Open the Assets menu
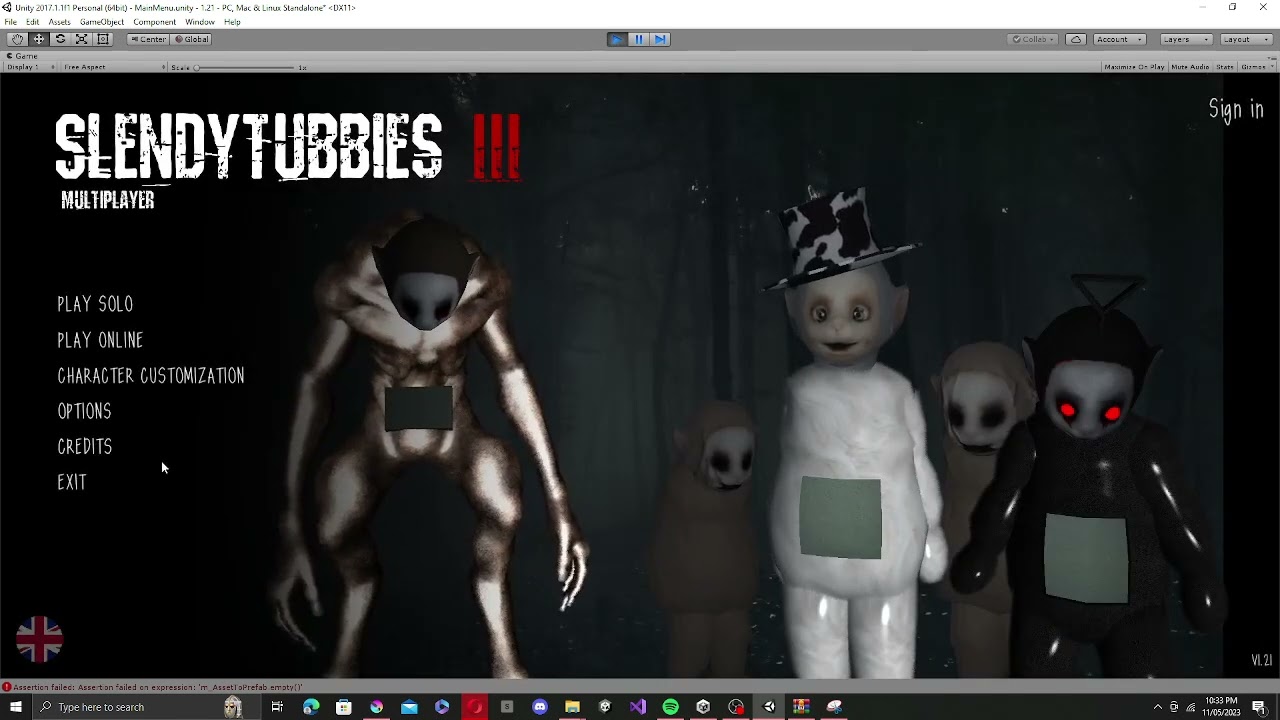The image size is (1280, 720). 59,22
